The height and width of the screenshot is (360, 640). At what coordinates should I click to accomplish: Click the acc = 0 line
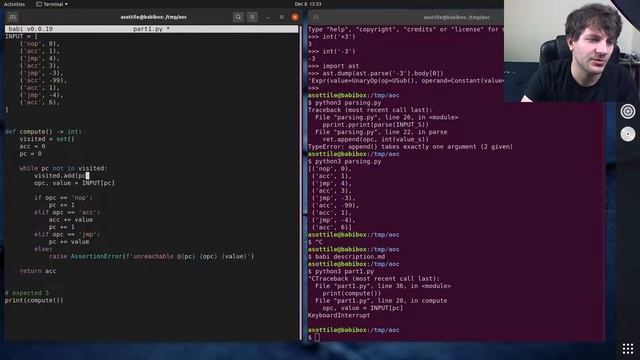(x=32, y=147)
